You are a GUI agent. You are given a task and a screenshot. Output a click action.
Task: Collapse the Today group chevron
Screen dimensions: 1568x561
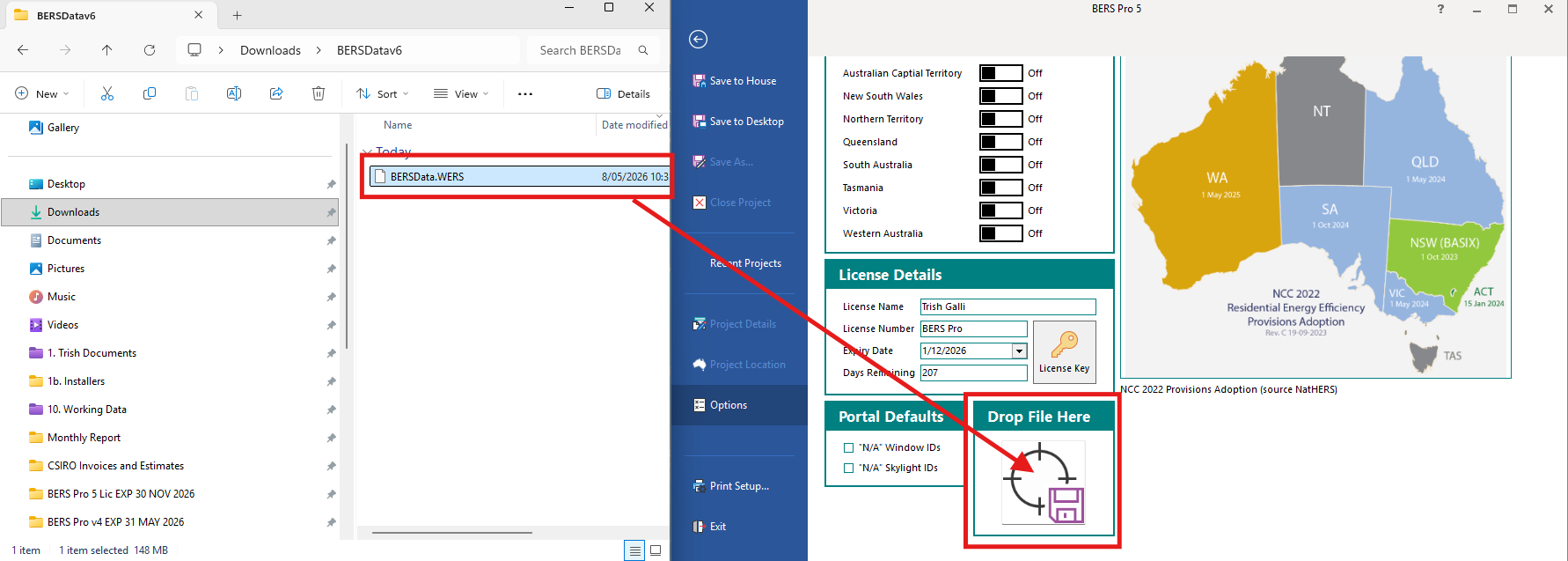(x=366, y=151)
